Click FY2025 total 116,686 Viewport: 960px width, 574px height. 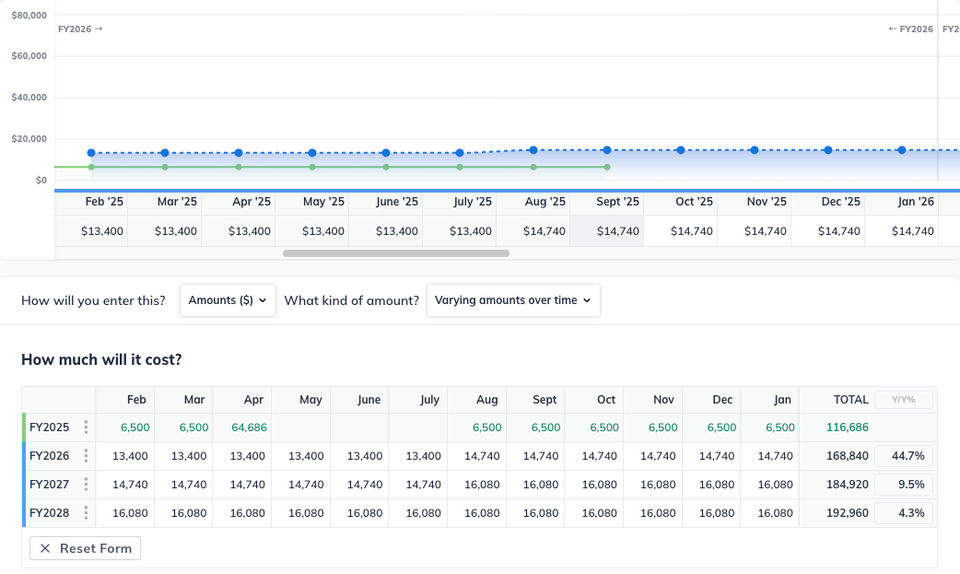coord(847,427)
